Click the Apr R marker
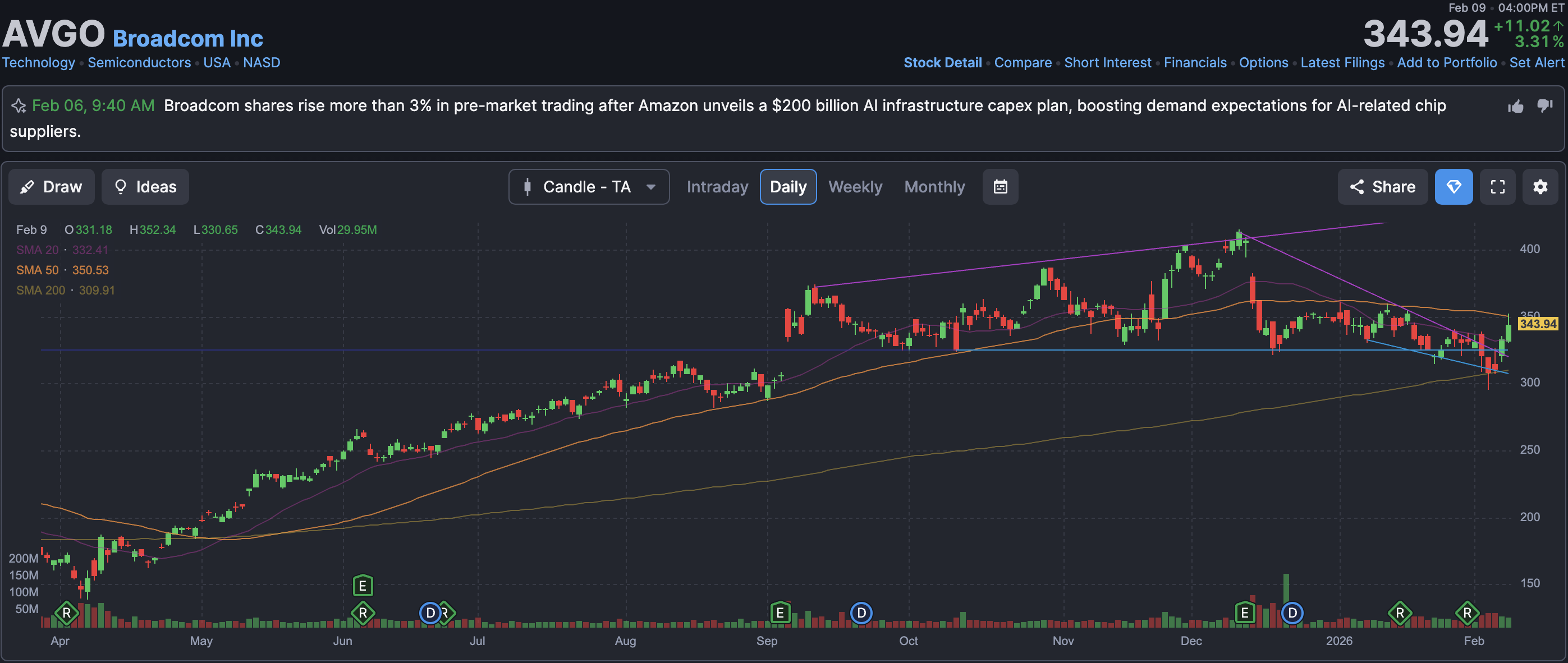 click(66, 613)
